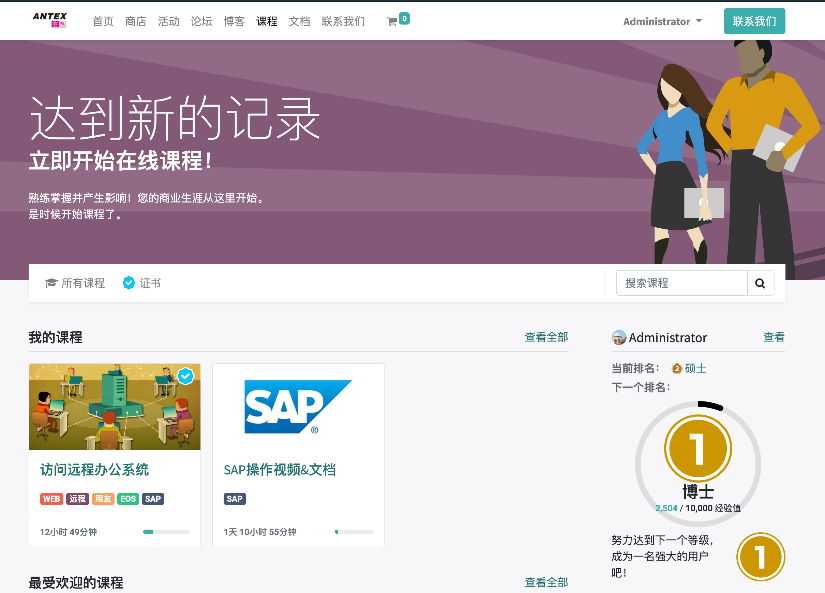
Task: Click the ANTEX logo
Action: coord(49,20)
